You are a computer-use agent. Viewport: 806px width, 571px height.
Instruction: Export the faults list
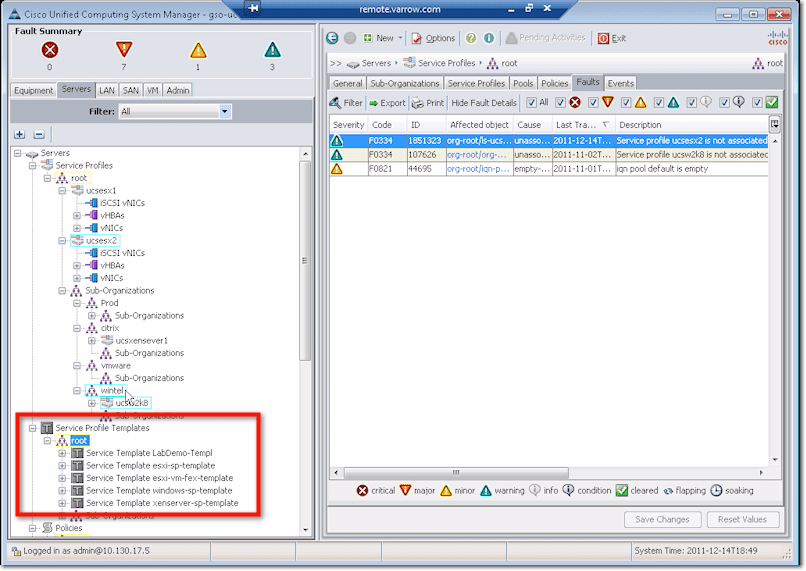pyautogui.click(x=388, y=103)
